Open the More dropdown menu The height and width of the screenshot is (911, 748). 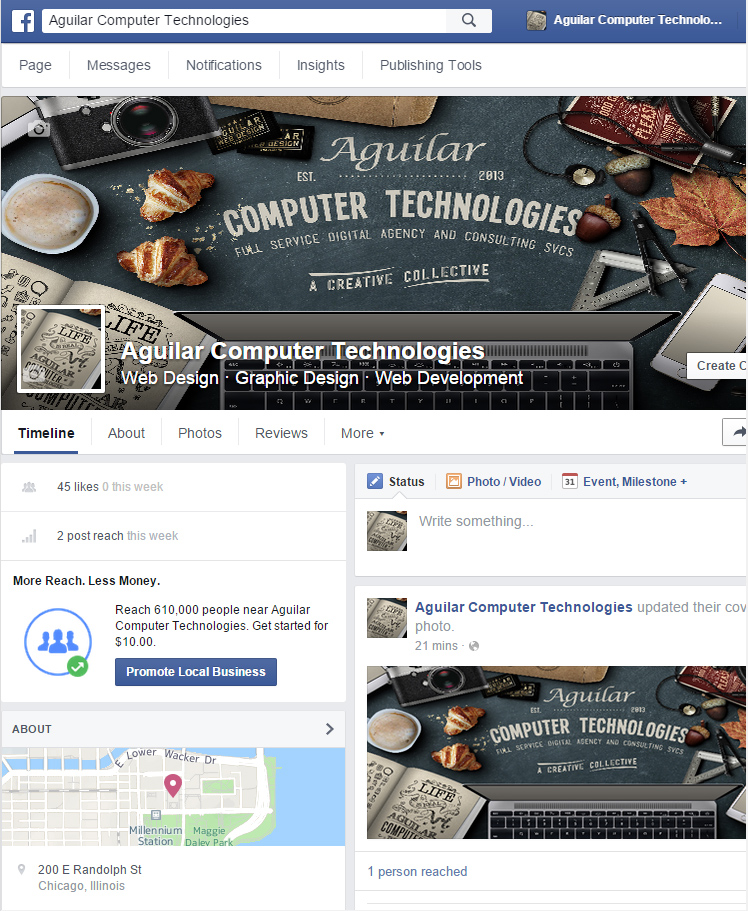tap(362, 433)
